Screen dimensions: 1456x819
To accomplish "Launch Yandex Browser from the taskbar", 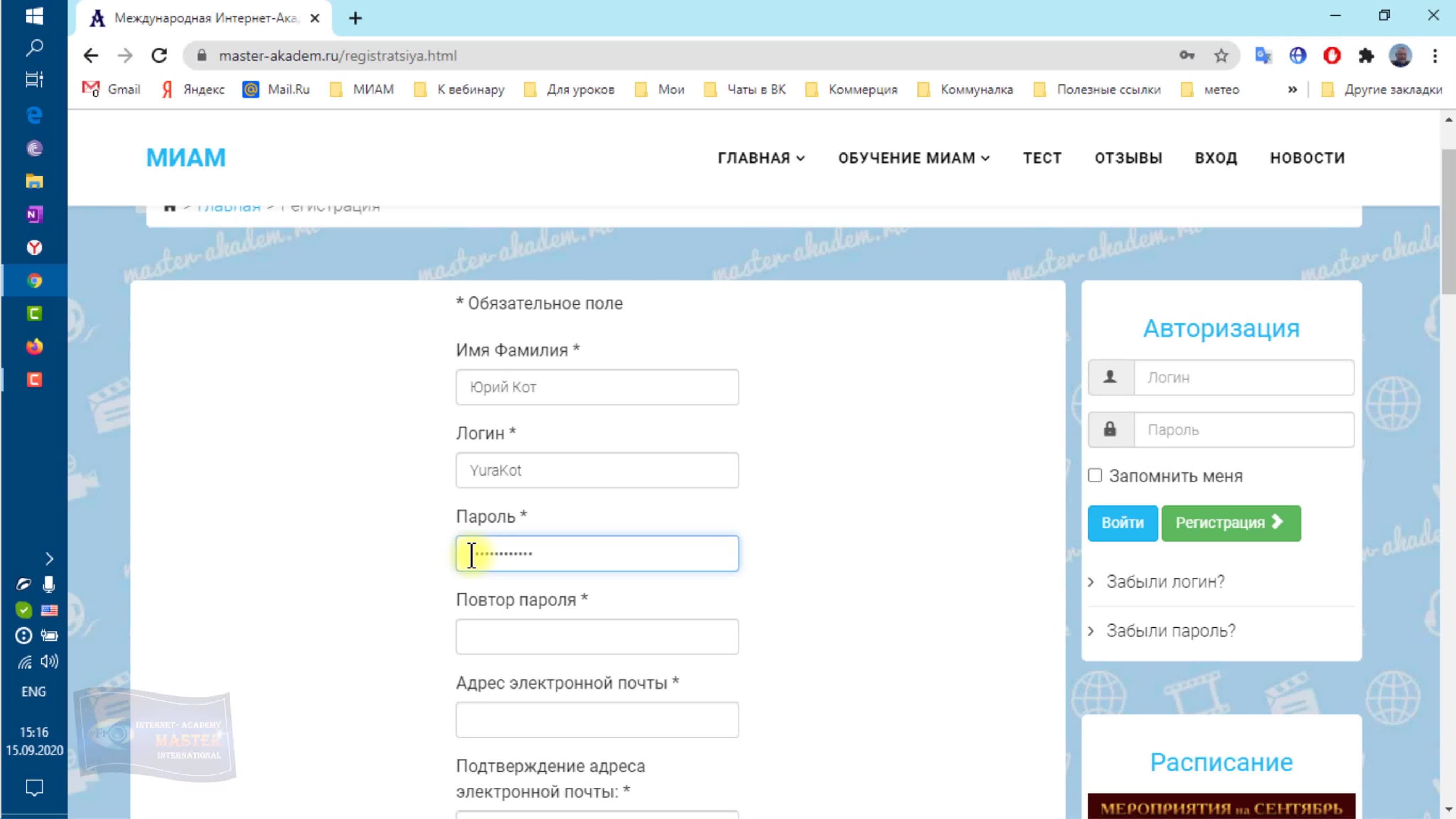I will (34, 247).
